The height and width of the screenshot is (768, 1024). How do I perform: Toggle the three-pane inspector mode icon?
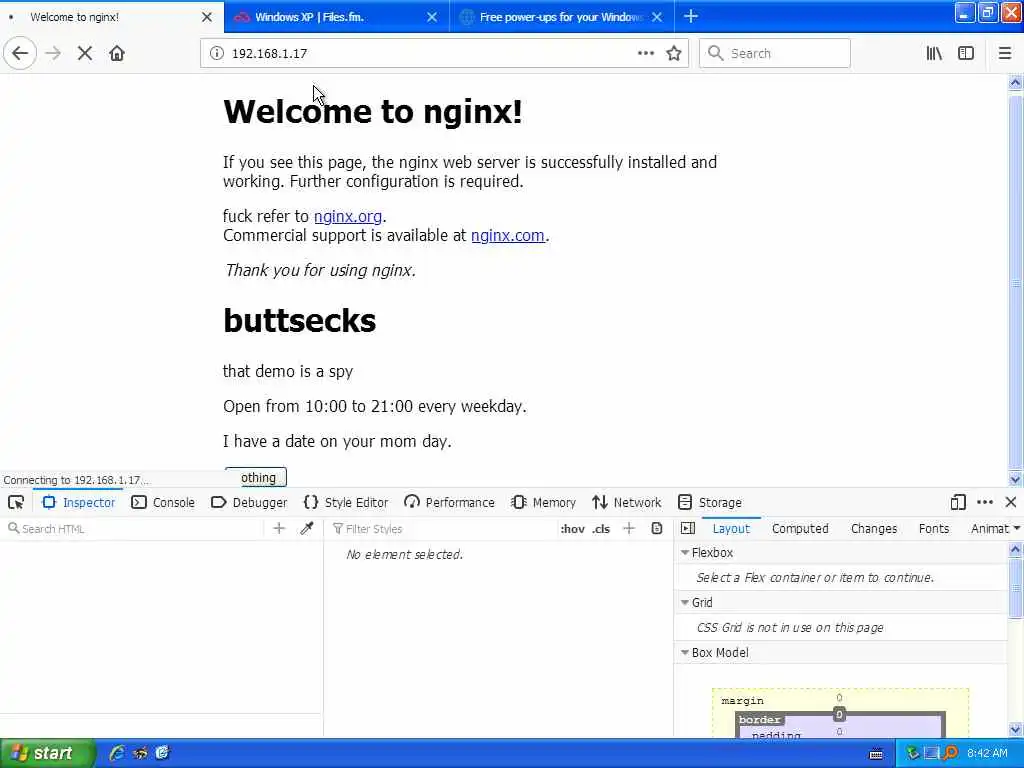(x=688, y=528)
